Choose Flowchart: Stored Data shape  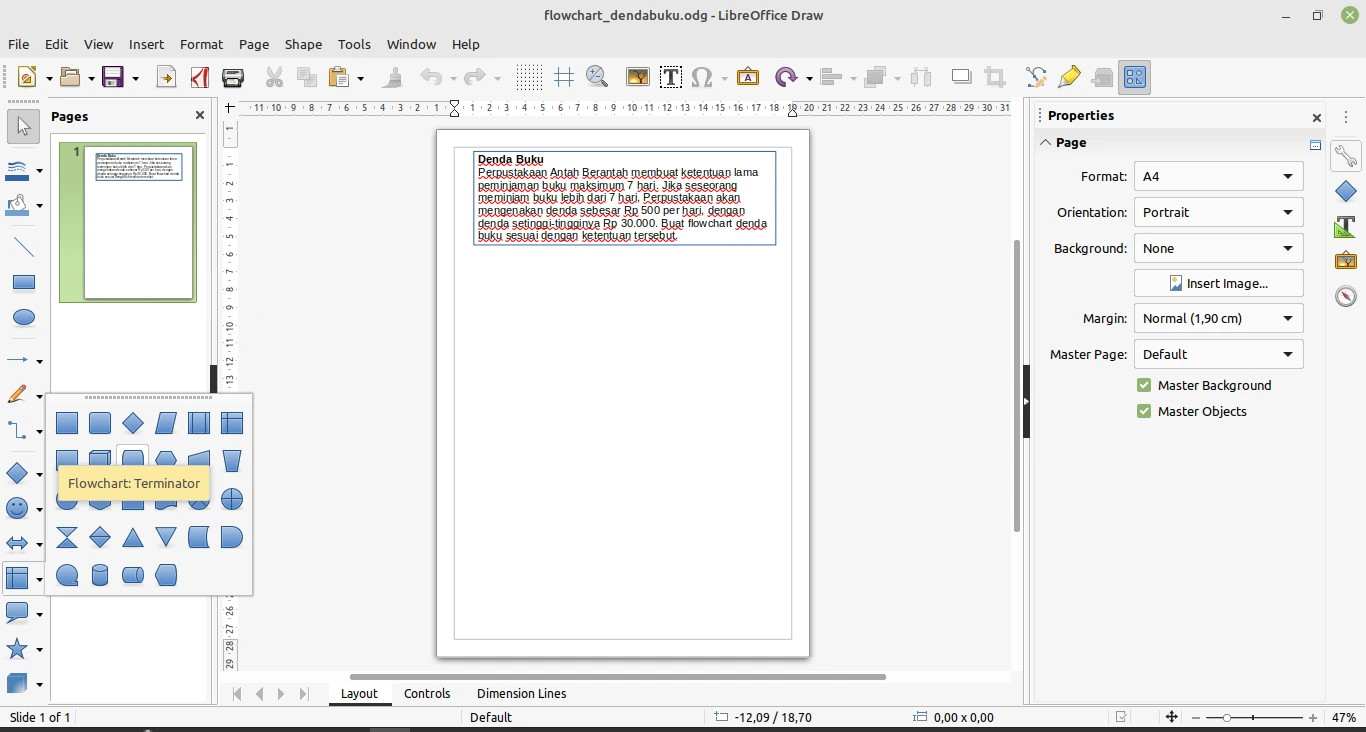(x=199, y=537)
